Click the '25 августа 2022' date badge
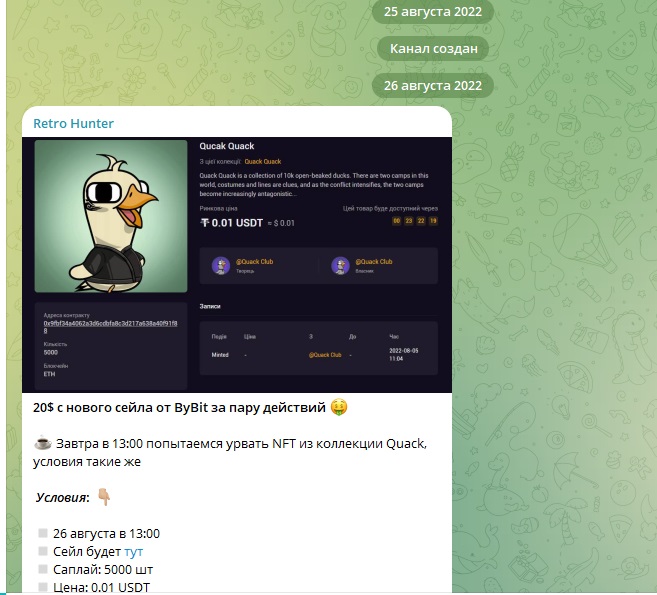This screenshot has height=595, width=657. point(433,12)
